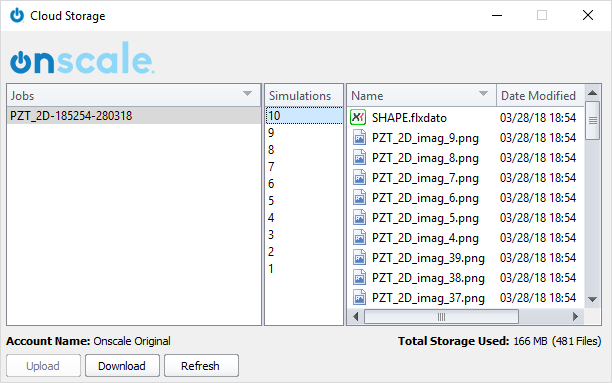Select simulation 6

304,183
